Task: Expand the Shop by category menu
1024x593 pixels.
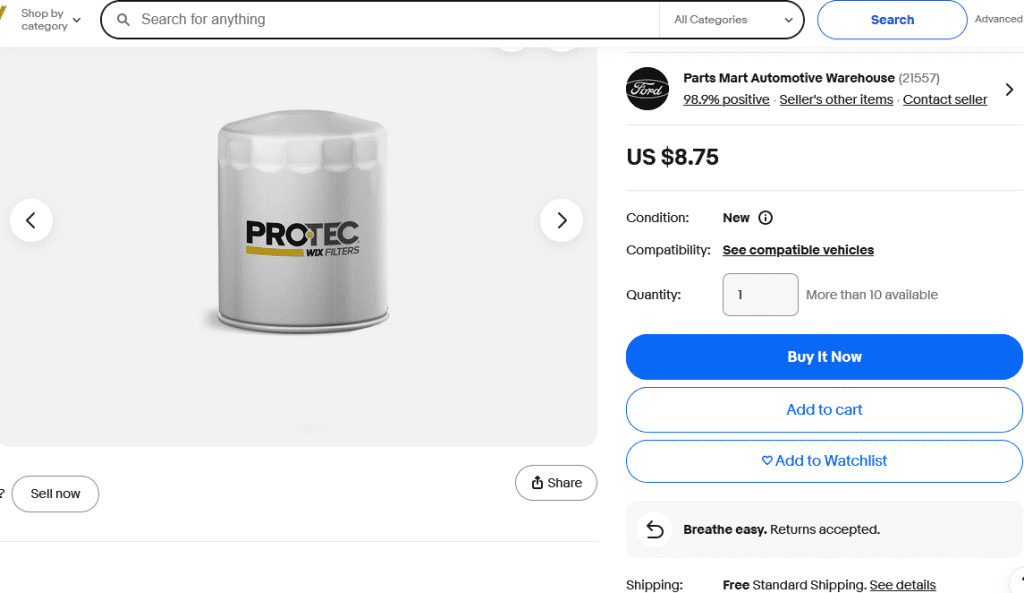Action: [x=50, y=20]
